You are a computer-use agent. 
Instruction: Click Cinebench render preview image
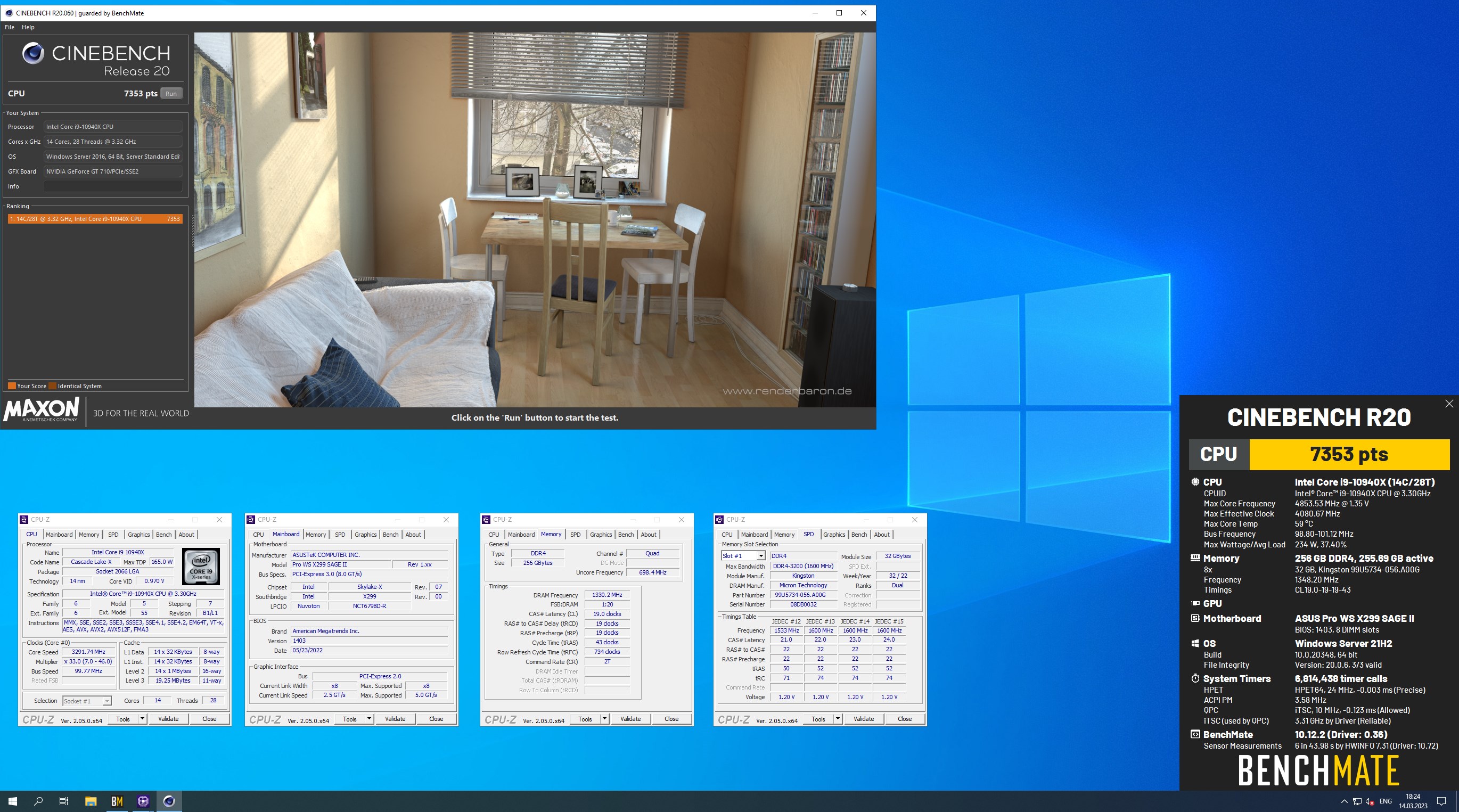click(x=535, y=220)
